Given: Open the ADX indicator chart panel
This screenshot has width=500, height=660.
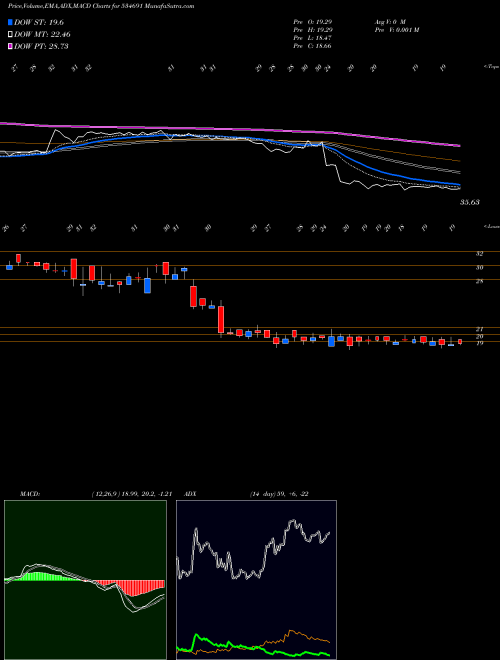Looking at the screenshot, I should tap(256, 580).
